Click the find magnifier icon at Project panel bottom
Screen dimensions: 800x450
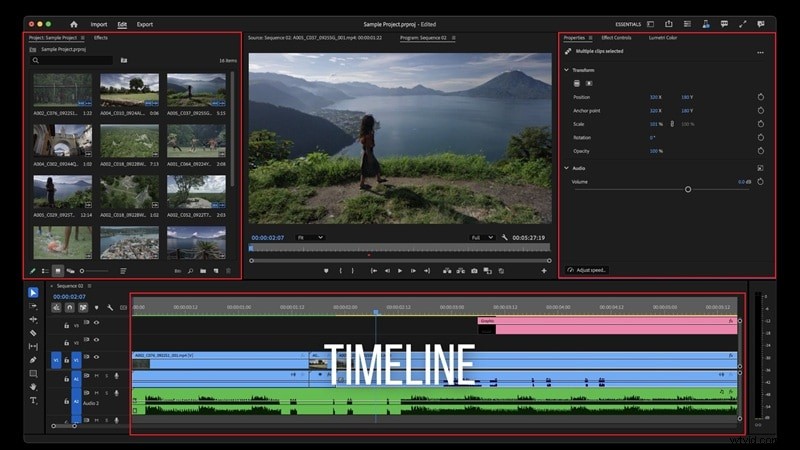[190, 271]
